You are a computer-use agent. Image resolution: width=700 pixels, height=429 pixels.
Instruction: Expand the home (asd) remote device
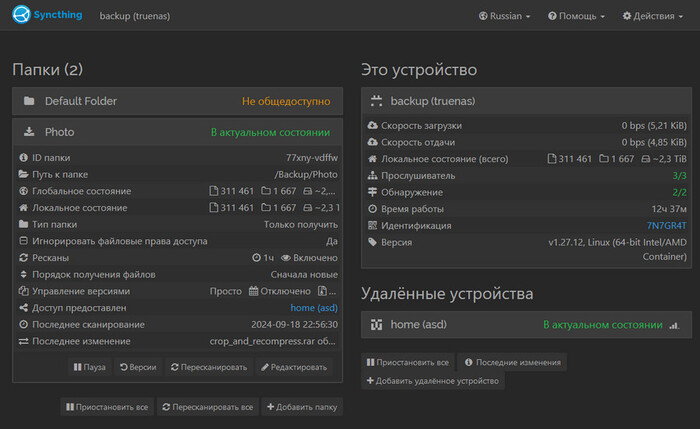coord(525,325)
